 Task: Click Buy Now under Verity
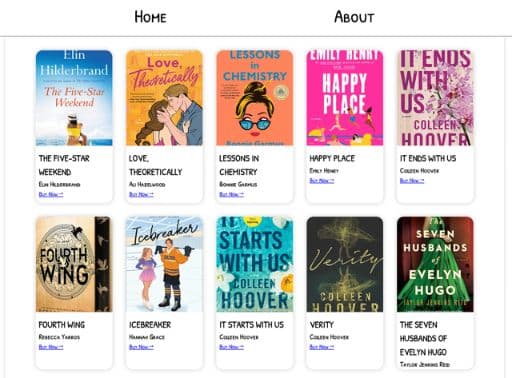point(322,347)
